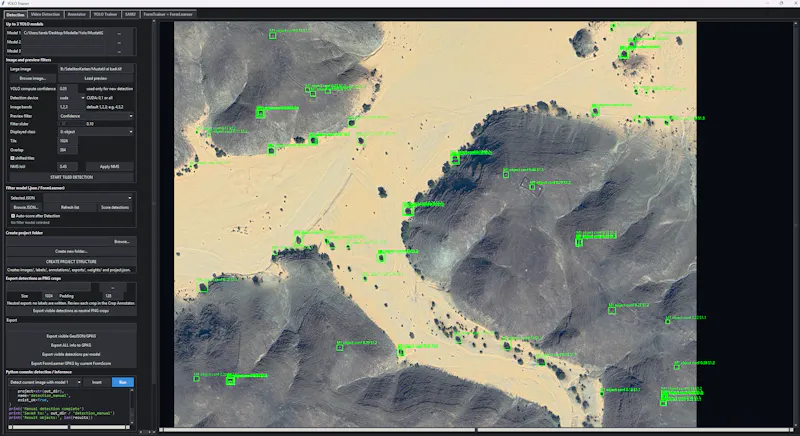Click START TILED DETECTION button

(71, 177)
